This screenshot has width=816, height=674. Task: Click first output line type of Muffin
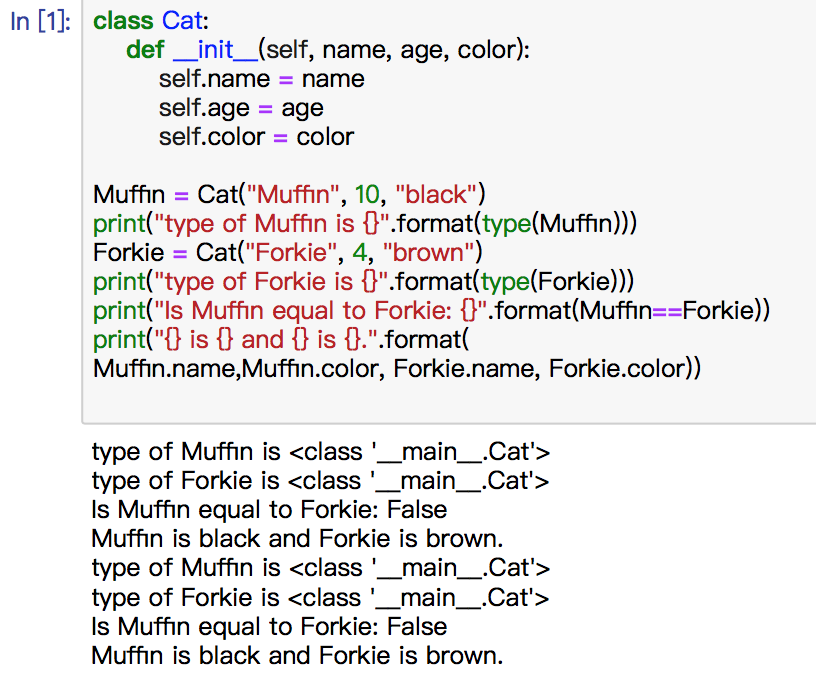(321, 452)
